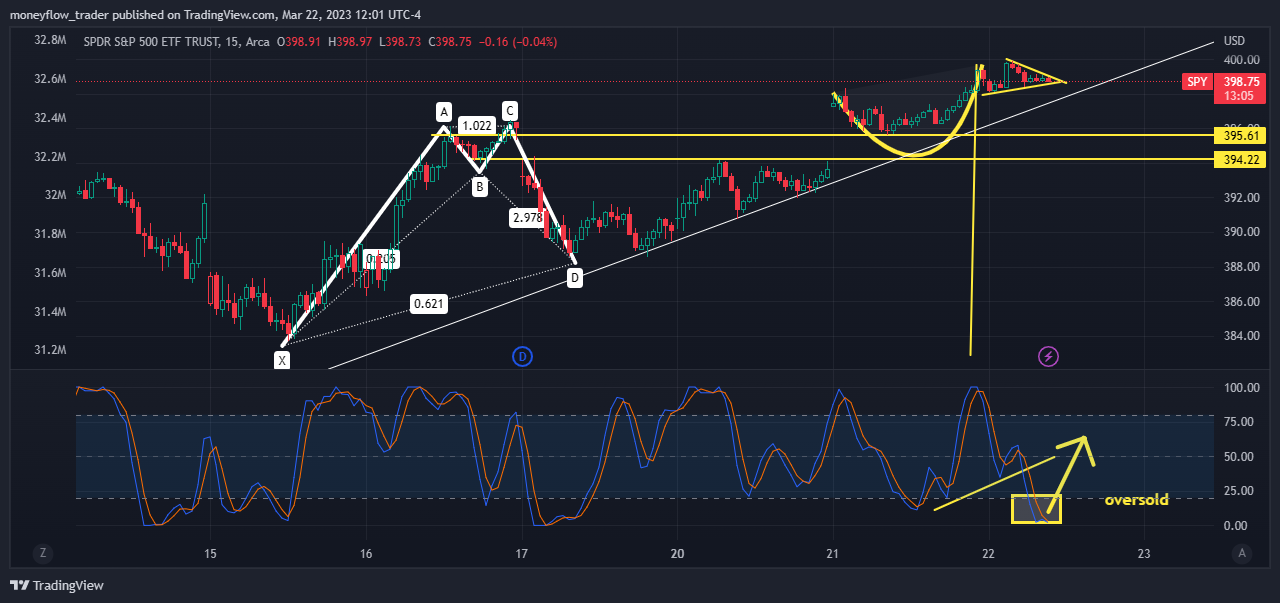1280x603 pixels.
Task: Click the Z timezone button at the bottom left
Action: 43,553
